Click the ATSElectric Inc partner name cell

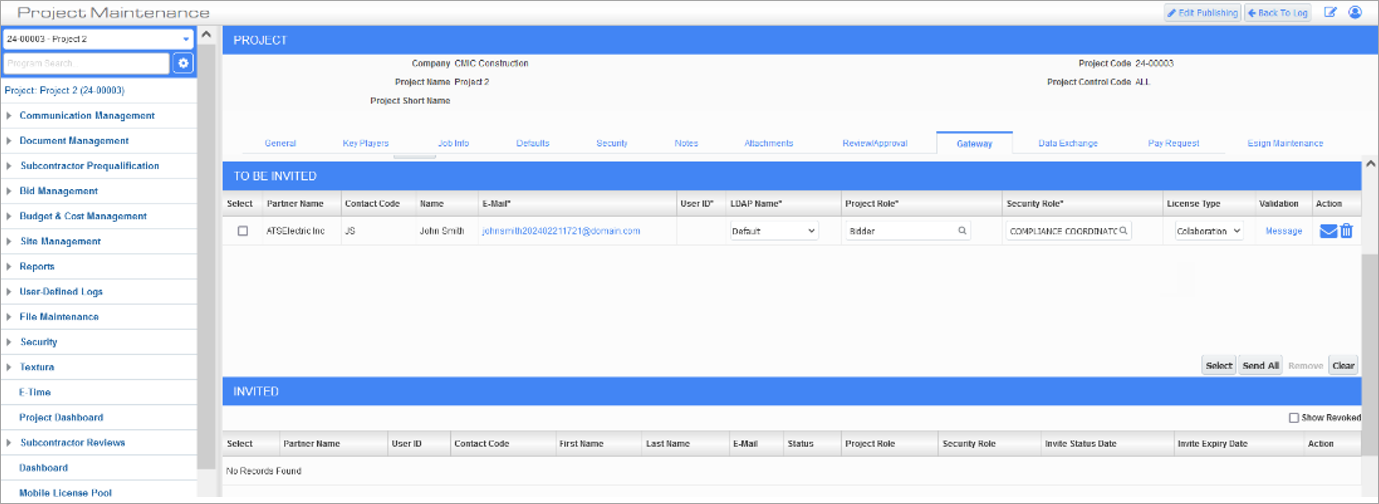[296, 231]
